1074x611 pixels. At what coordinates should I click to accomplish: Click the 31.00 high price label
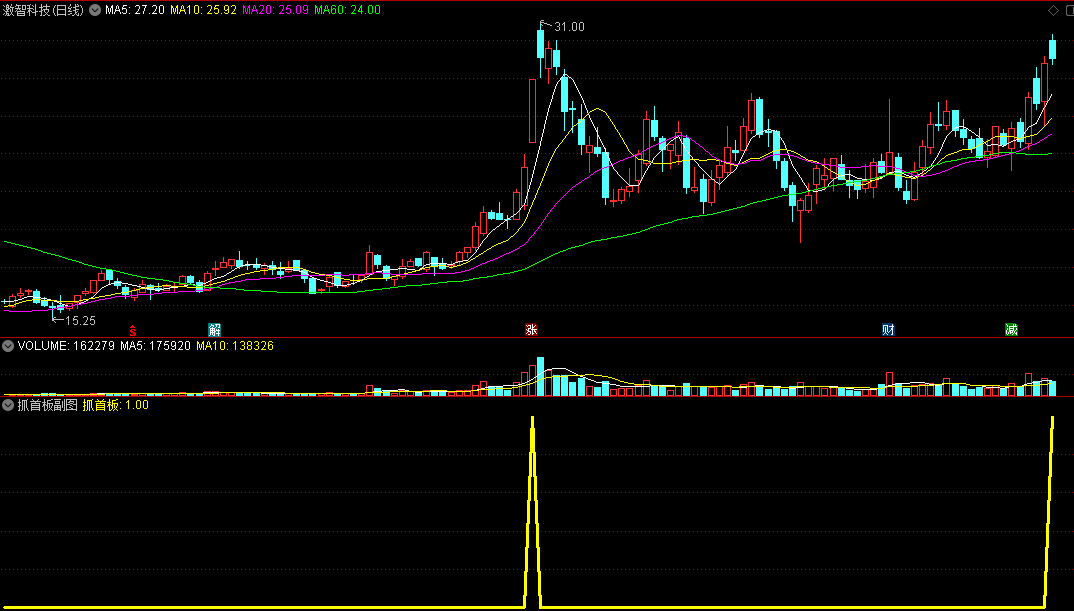pyautogui.click(x=569, y=27)
